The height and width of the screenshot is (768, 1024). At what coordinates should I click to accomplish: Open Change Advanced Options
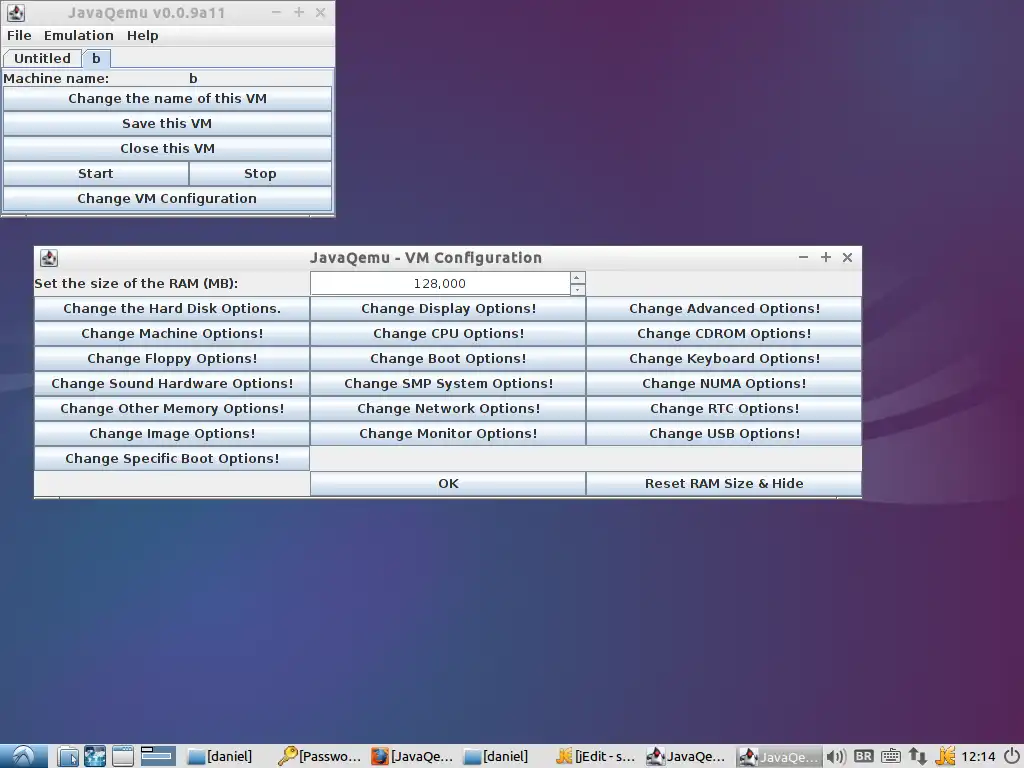(x=724, y=308)
